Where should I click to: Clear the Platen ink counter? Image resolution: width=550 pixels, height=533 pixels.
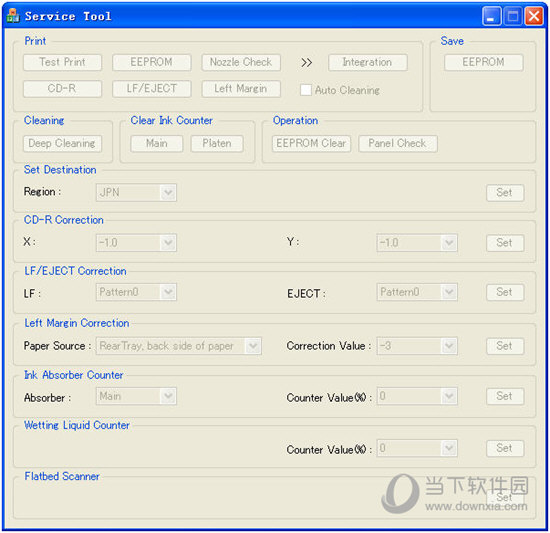[x=217, y=143]
